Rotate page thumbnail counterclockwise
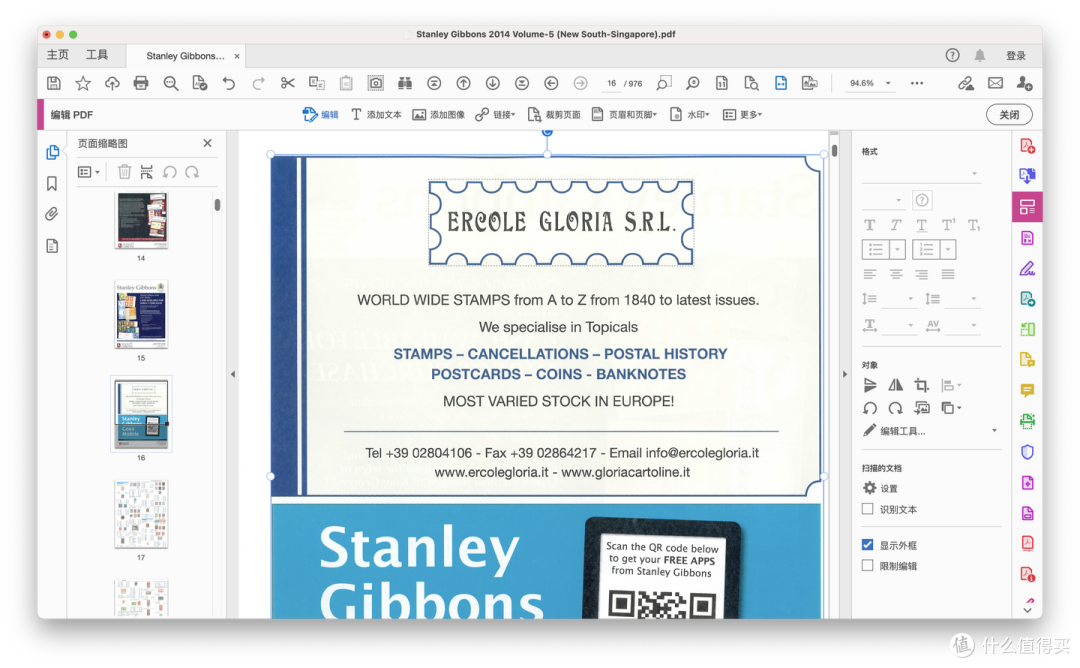Viewport: 1080px width, 668px height. coord(169,171)
